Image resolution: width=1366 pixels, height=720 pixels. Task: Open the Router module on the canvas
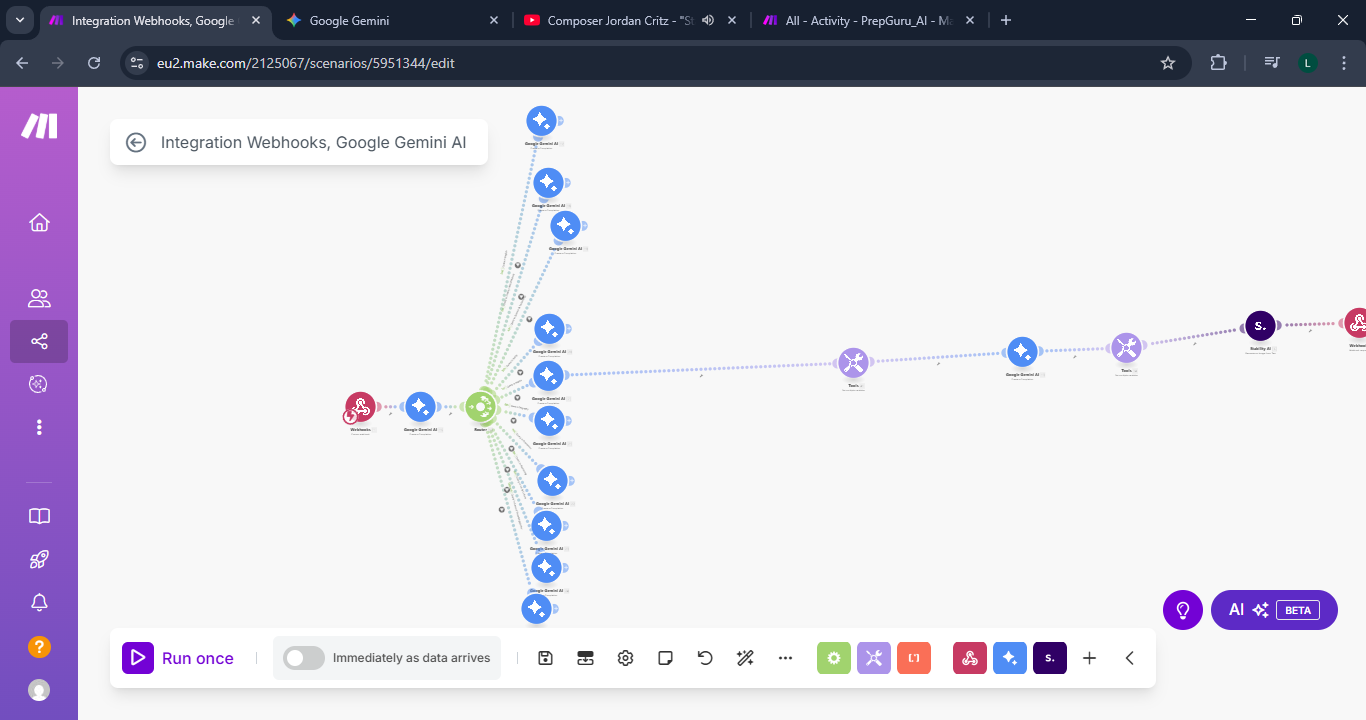point(481,407)
